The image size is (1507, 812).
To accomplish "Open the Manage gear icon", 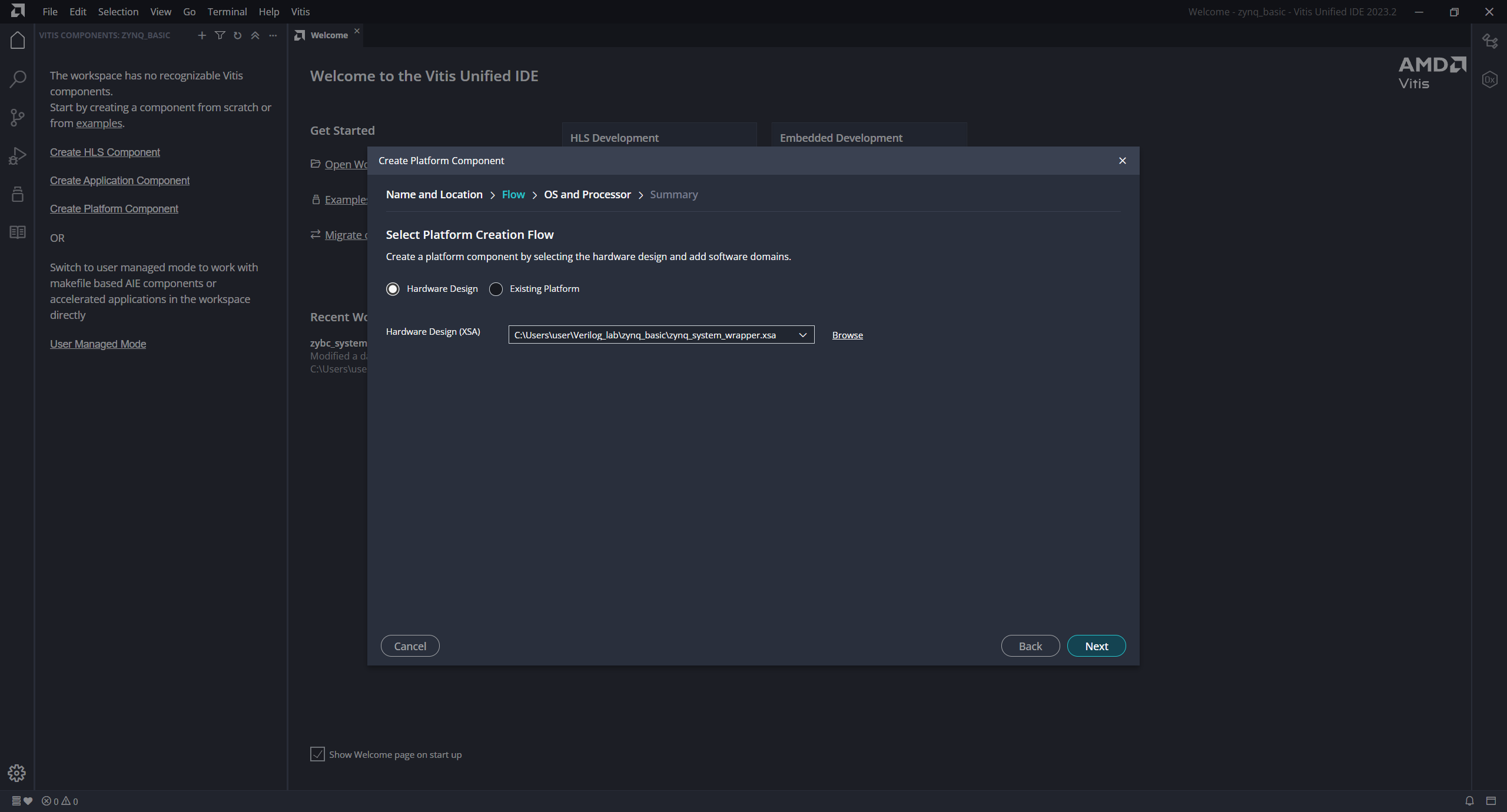I will pos(17,773).
